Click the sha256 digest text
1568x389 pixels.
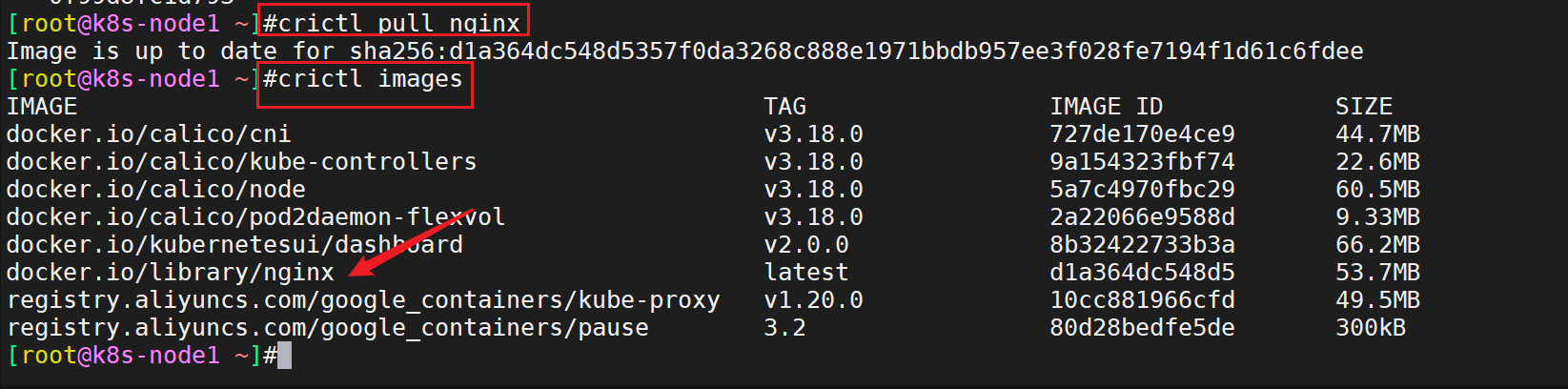pos(856,51)
